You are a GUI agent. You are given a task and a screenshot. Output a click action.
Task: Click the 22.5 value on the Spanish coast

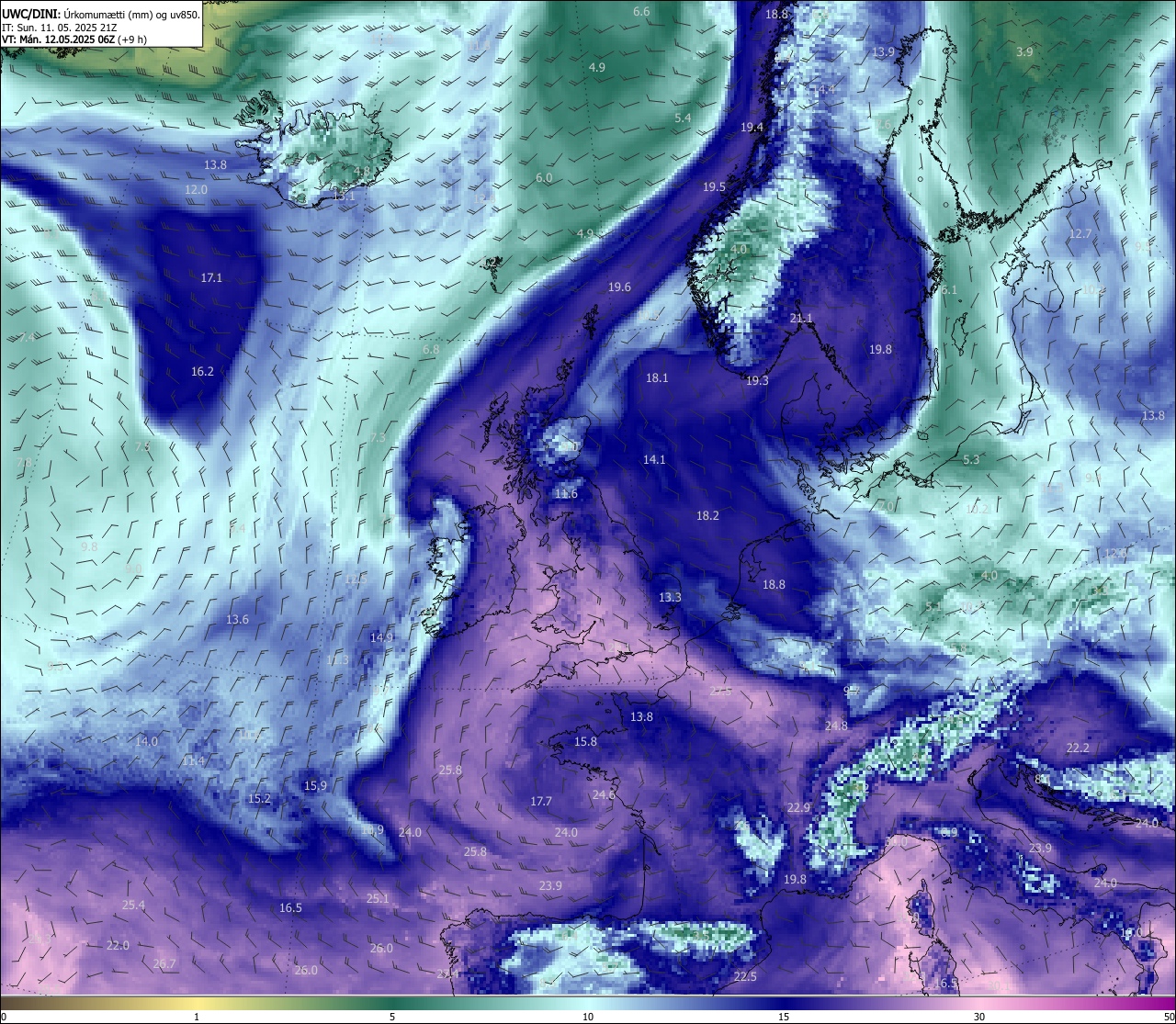(x=745, y=977)
